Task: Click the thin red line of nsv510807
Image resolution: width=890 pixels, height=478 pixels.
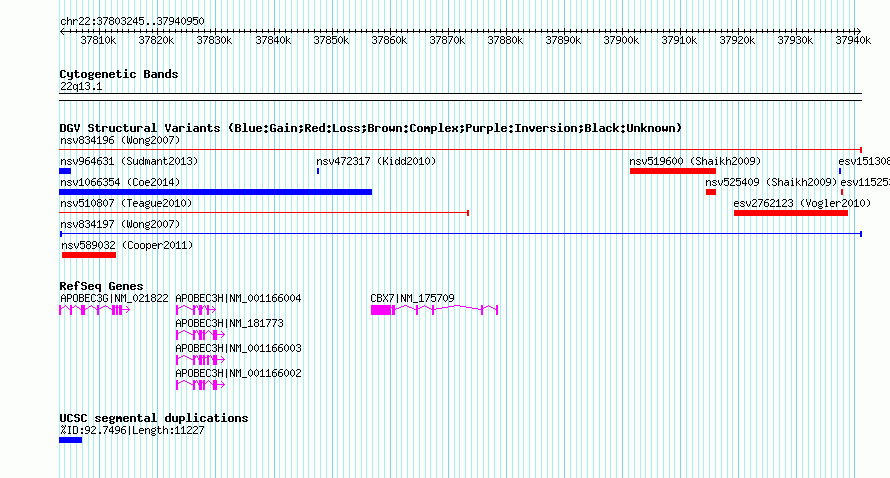Action: [x=264, y=213]
